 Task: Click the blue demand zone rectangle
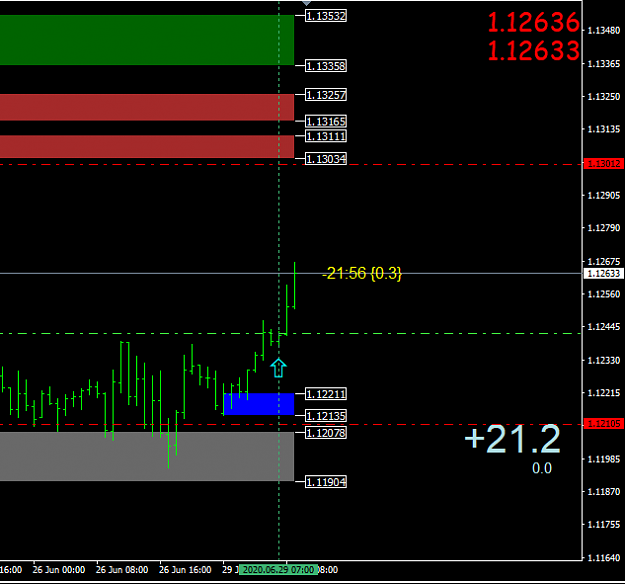click(x=259, y=404)
